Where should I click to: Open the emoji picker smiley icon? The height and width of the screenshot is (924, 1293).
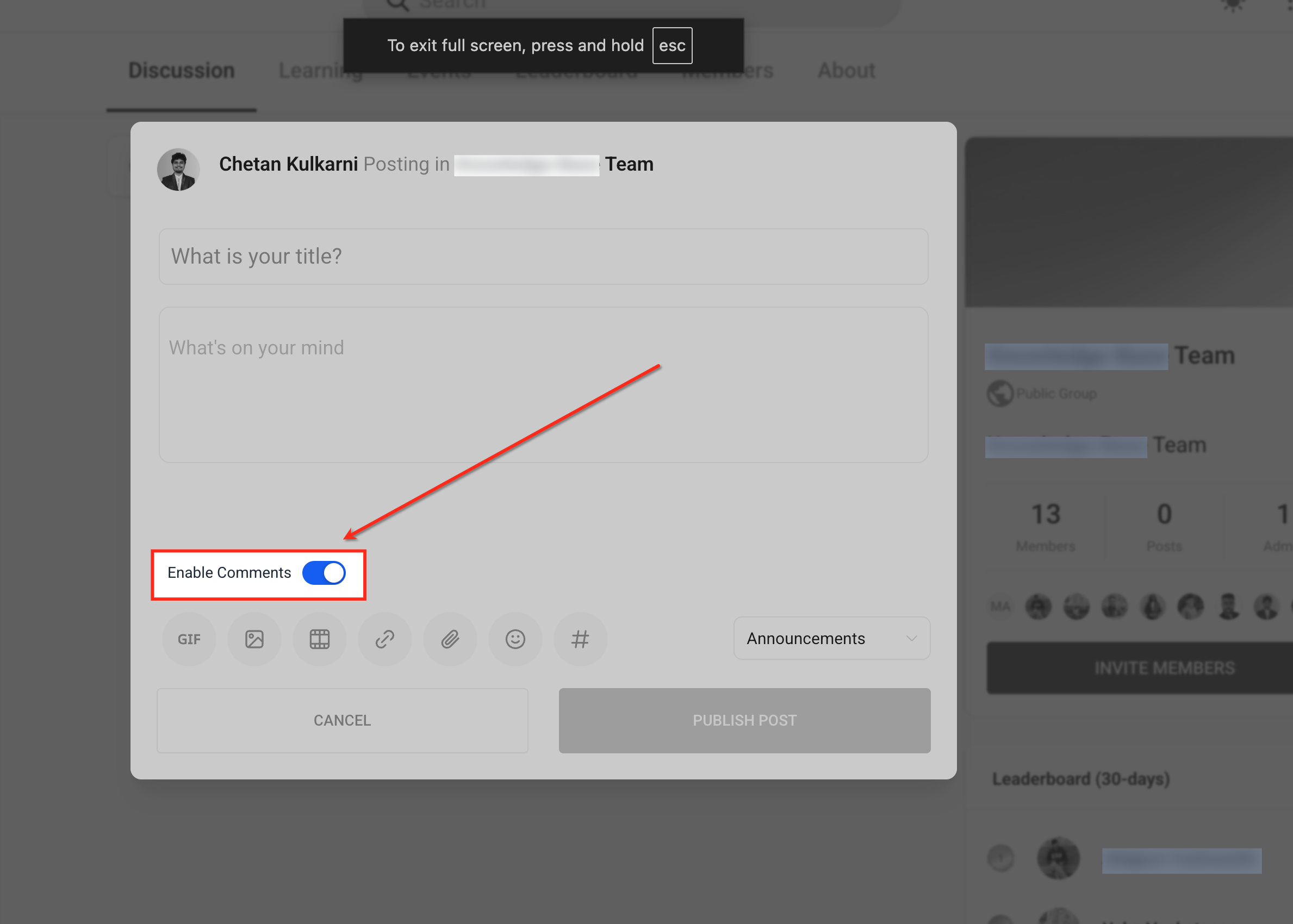[x=515, y=639]
